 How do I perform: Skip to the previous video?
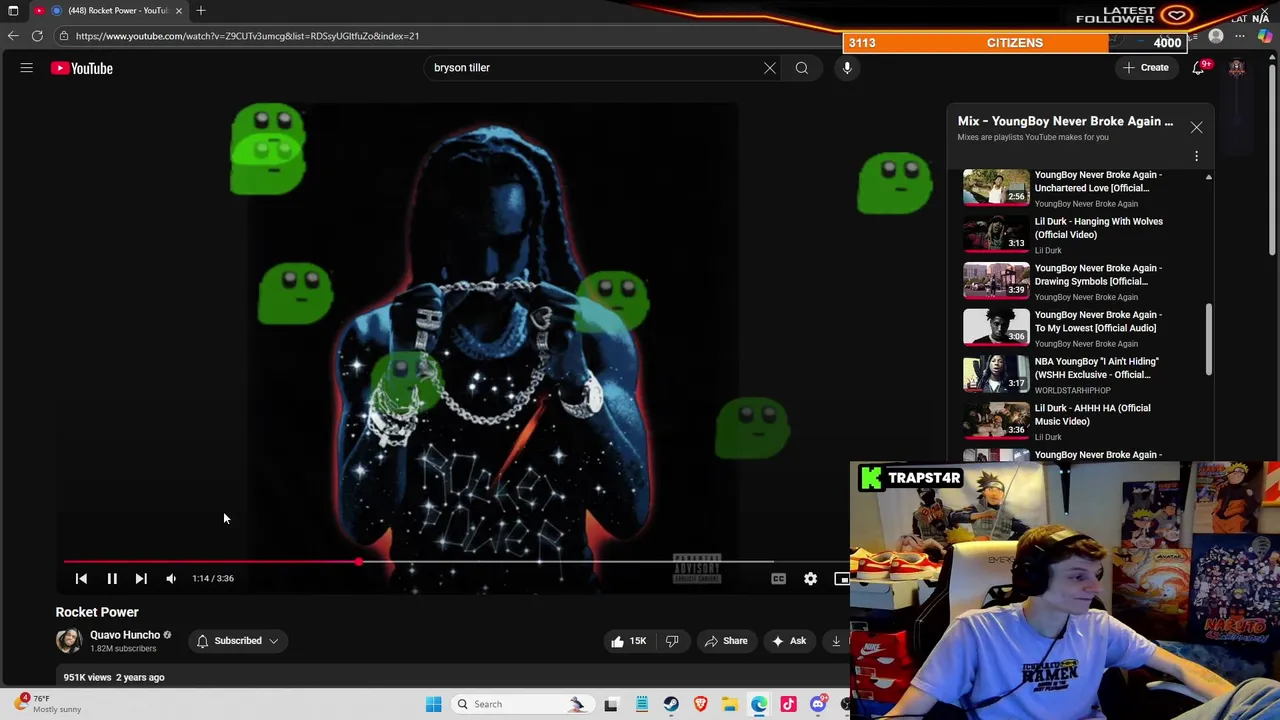[81, 578]
